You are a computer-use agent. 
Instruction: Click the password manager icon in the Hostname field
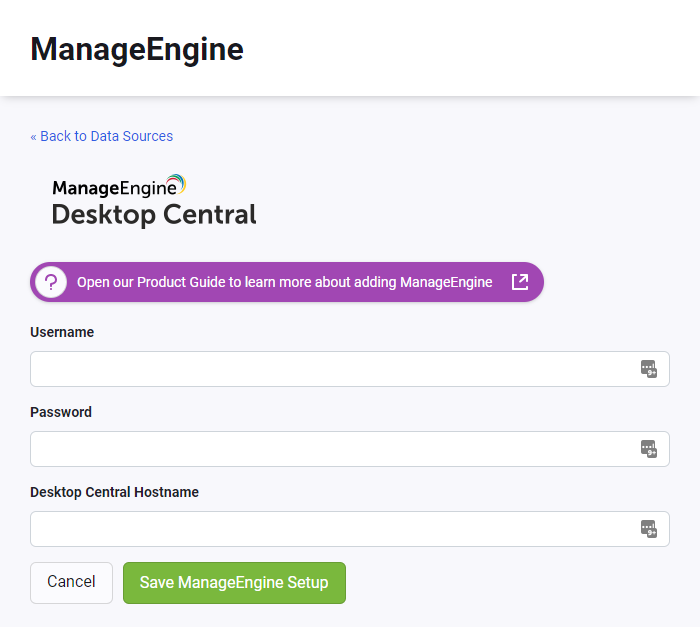tap(649, 529)
